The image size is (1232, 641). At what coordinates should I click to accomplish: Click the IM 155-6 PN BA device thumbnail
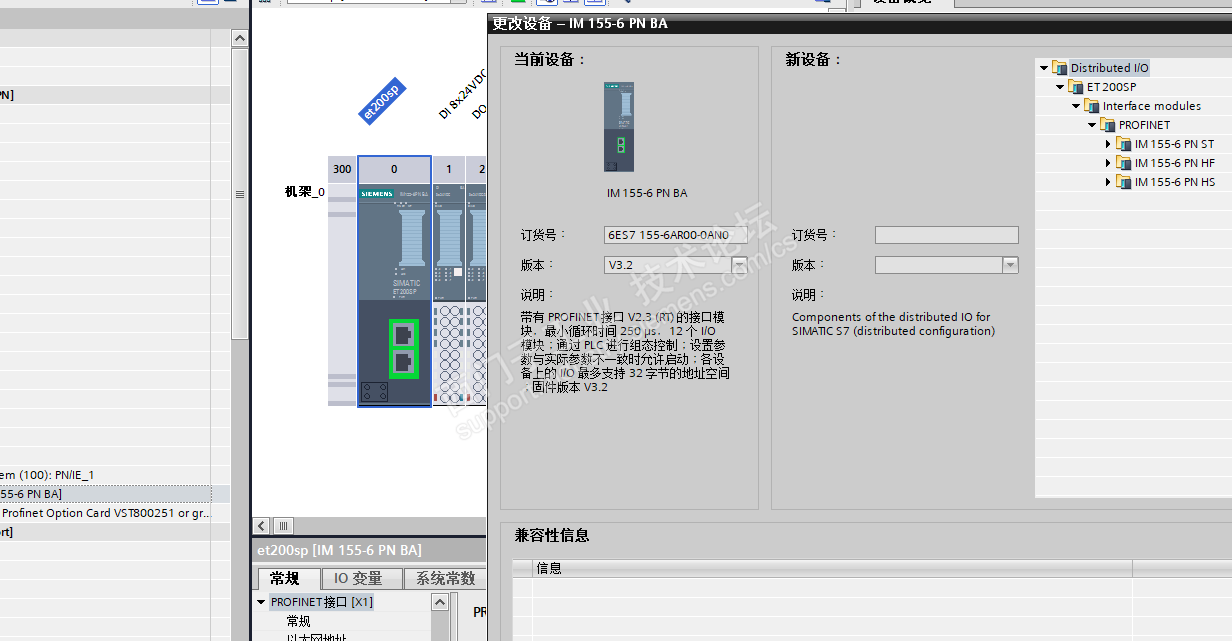click(619, 127)
